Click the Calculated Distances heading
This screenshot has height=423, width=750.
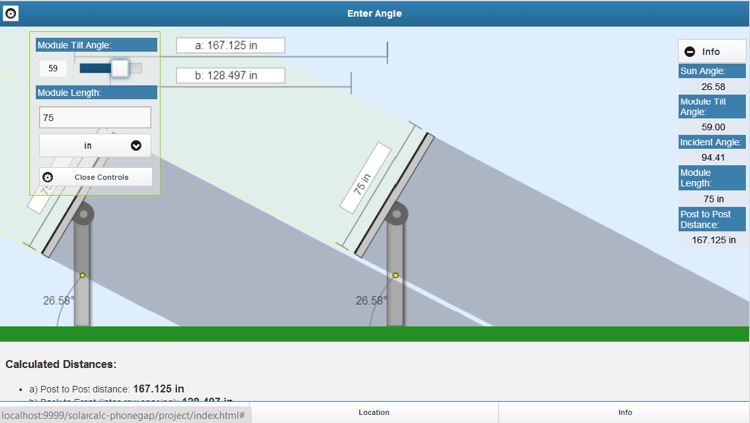pos(61,364)
